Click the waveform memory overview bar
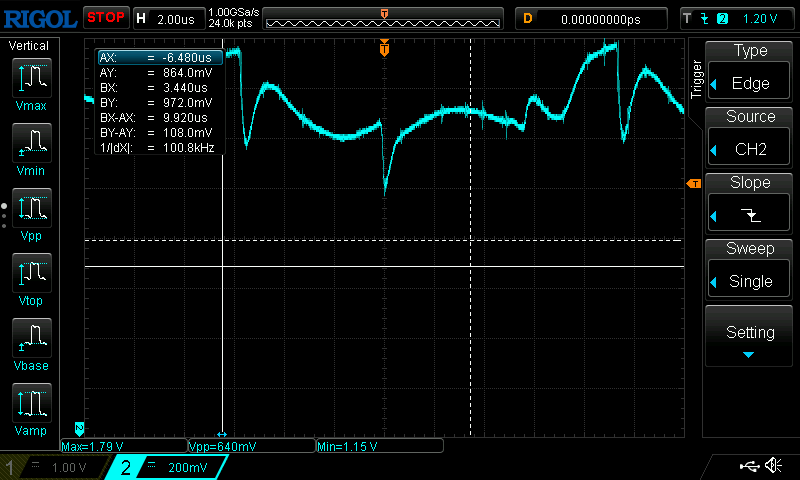The width and height of the screenshot is (800, 480). coord(383,19)
